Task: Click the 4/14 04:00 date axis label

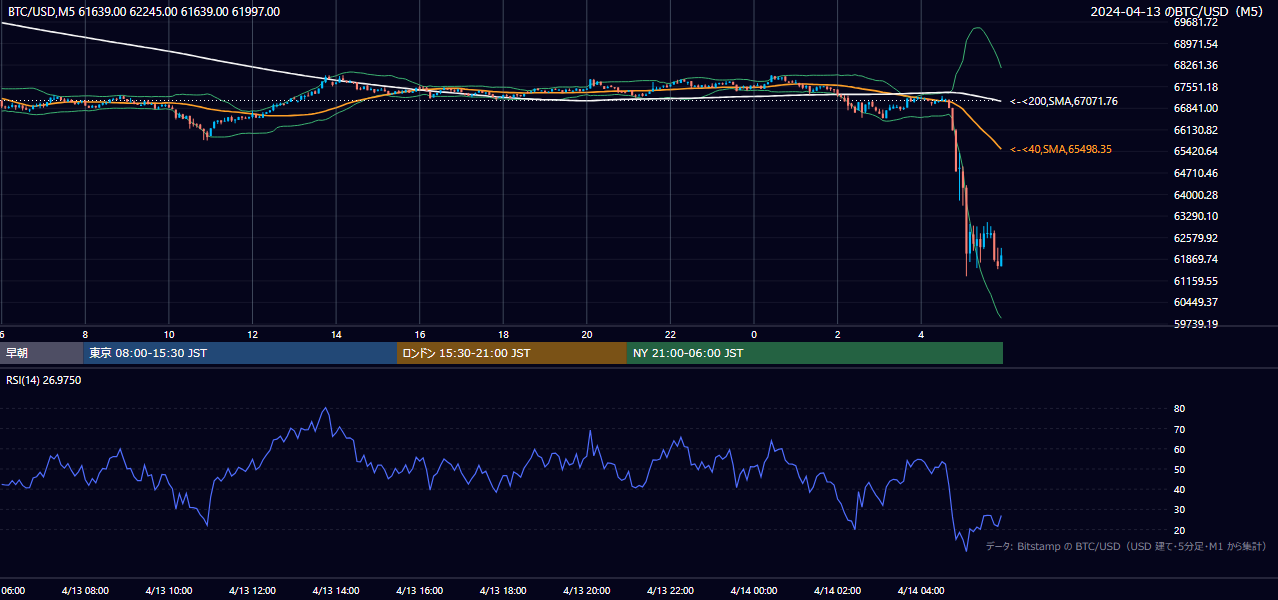Action: coord(921,591)
